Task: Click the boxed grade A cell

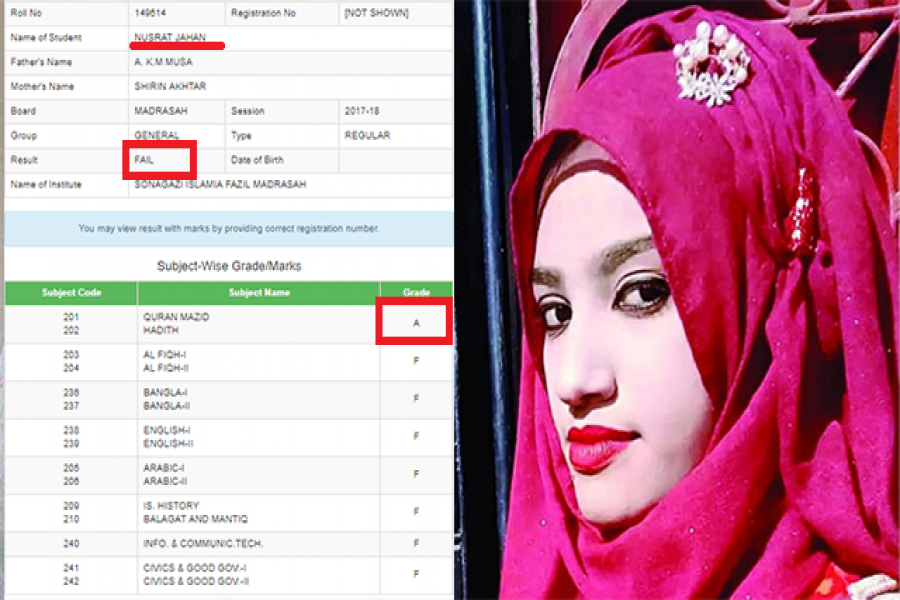Action: coord(417,323)
